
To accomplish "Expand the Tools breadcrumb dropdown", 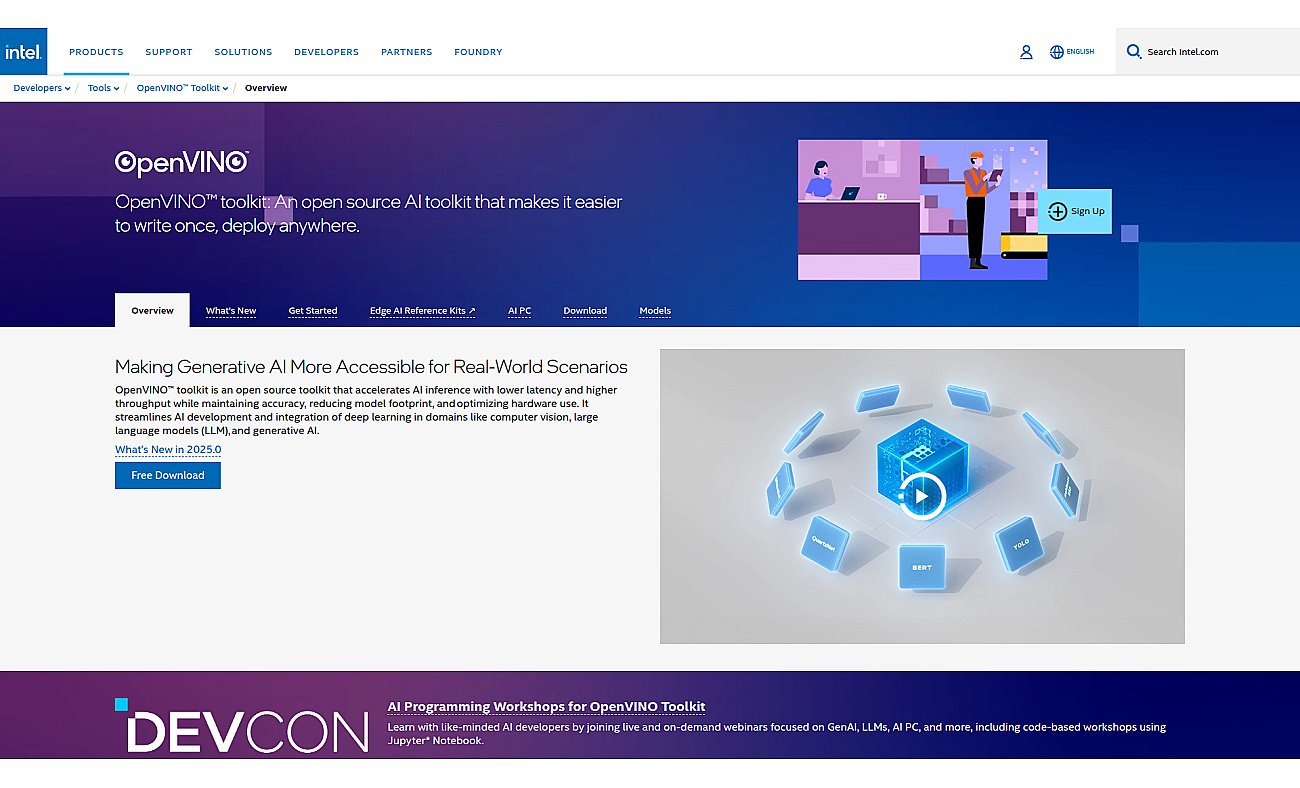I will tap(103, 88).
